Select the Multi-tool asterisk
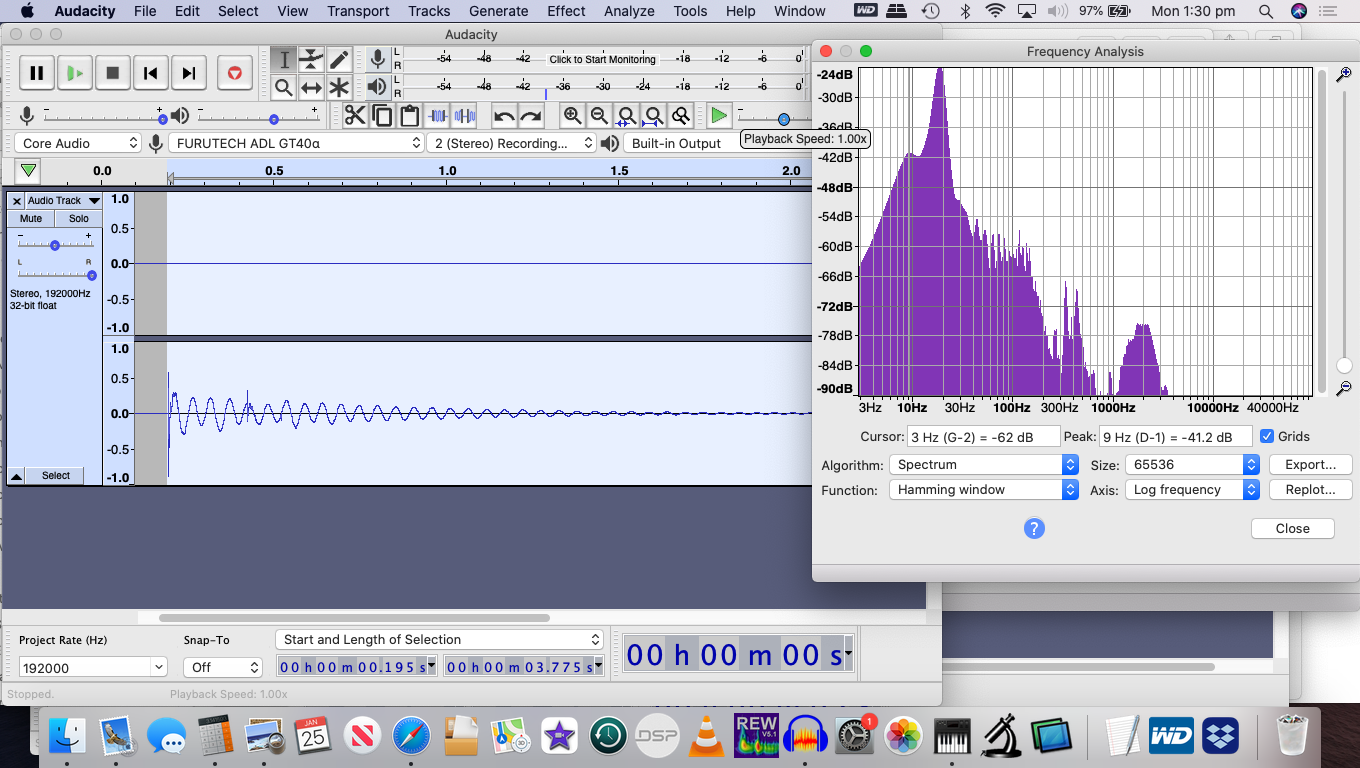Screen dimensions: 1360x768 point(340,88)
